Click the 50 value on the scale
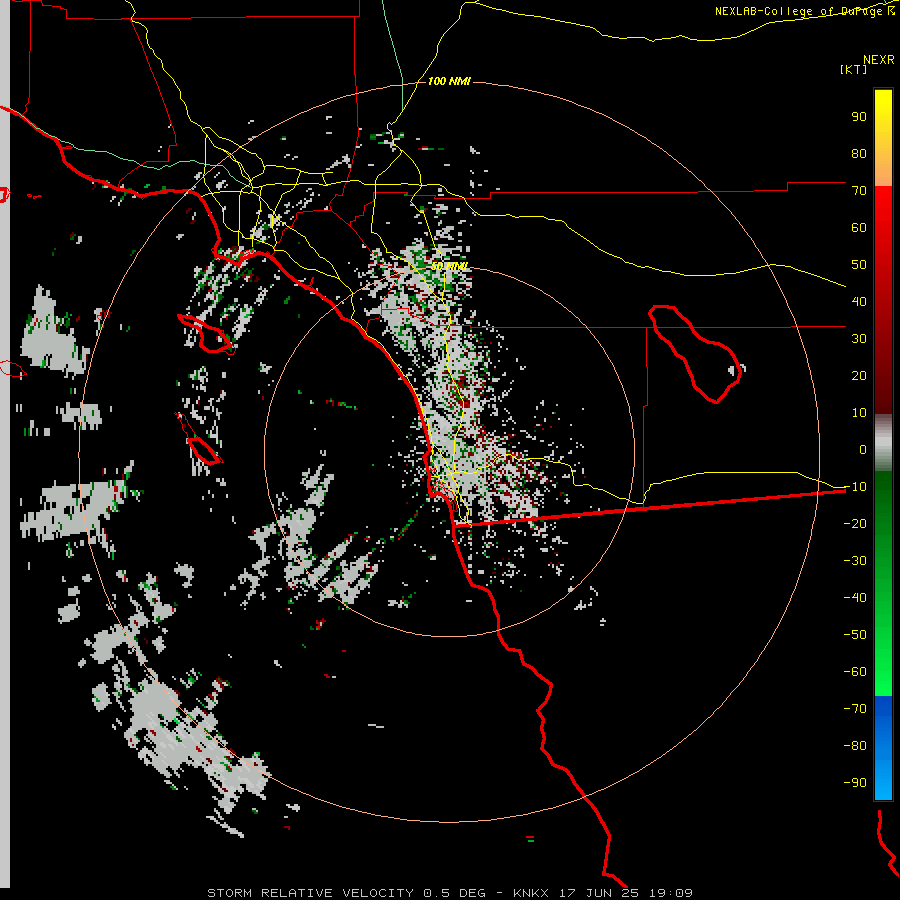The height and width of the screenshot is (900, 900). point(859,265)
